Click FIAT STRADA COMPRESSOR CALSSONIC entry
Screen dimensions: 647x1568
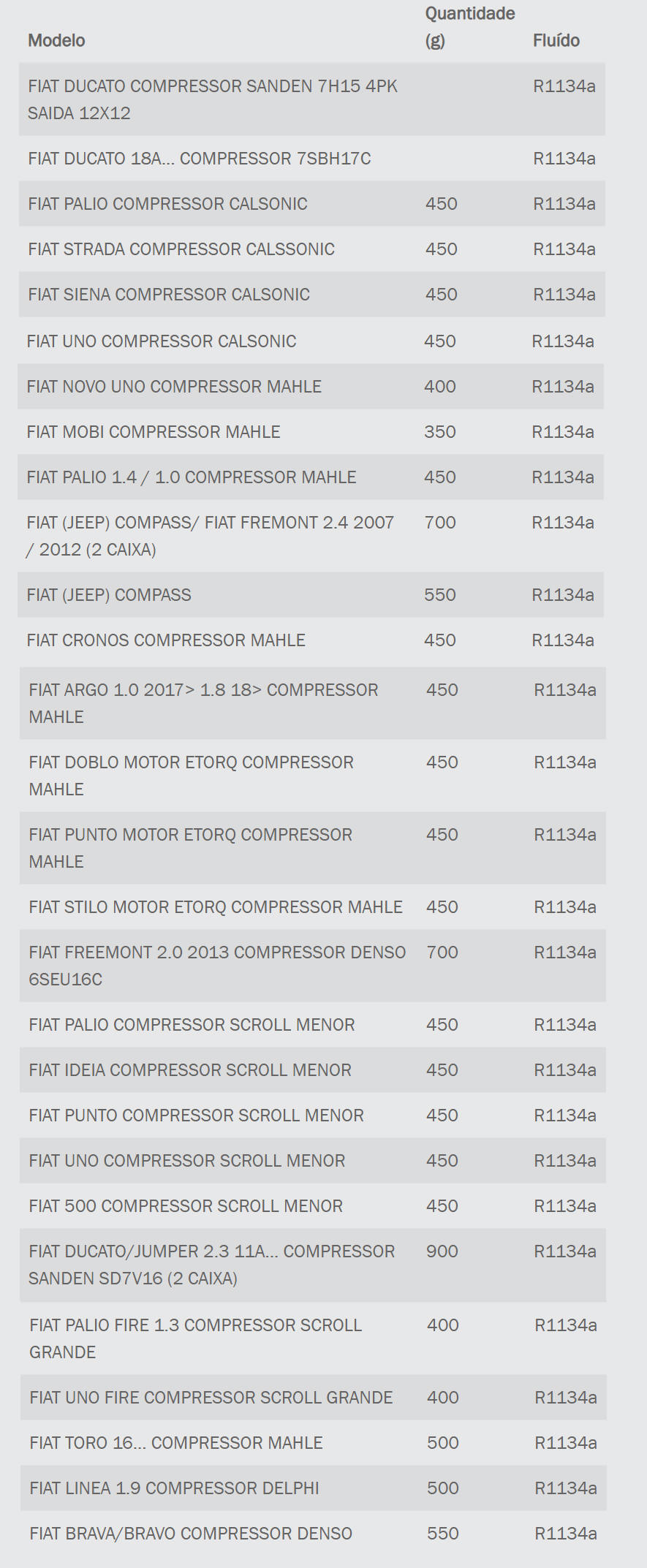click(181, 249)
